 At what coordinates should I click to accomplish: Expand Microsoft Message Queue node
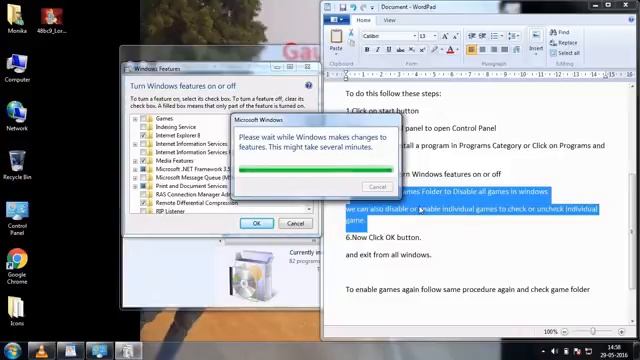(x=135, y=178)
